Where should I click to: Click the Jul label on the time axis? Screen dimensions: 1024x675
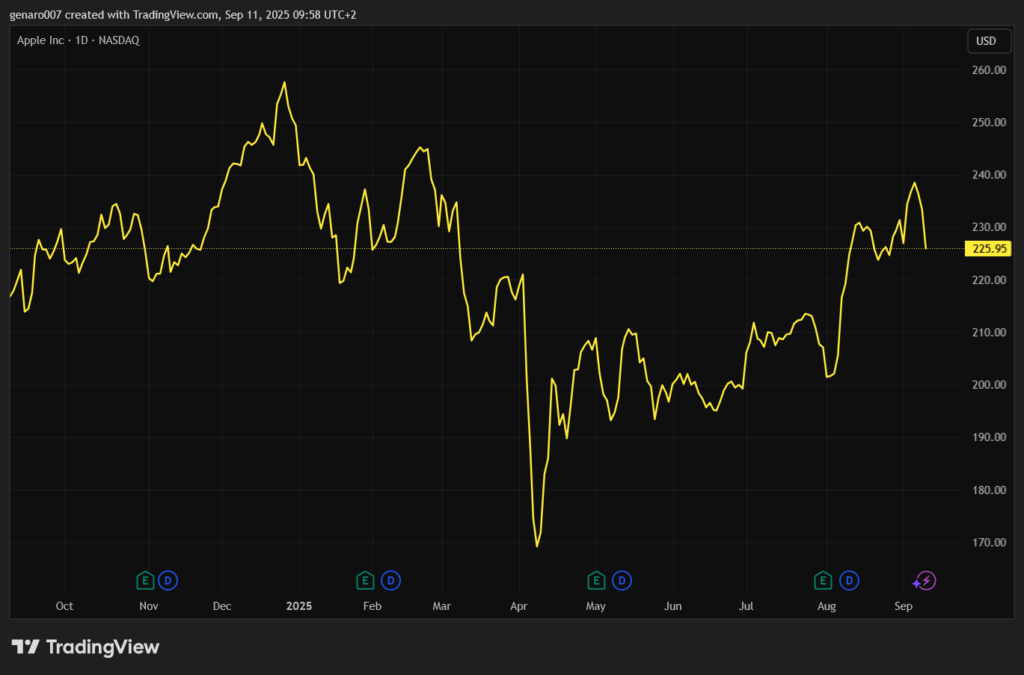746,606
